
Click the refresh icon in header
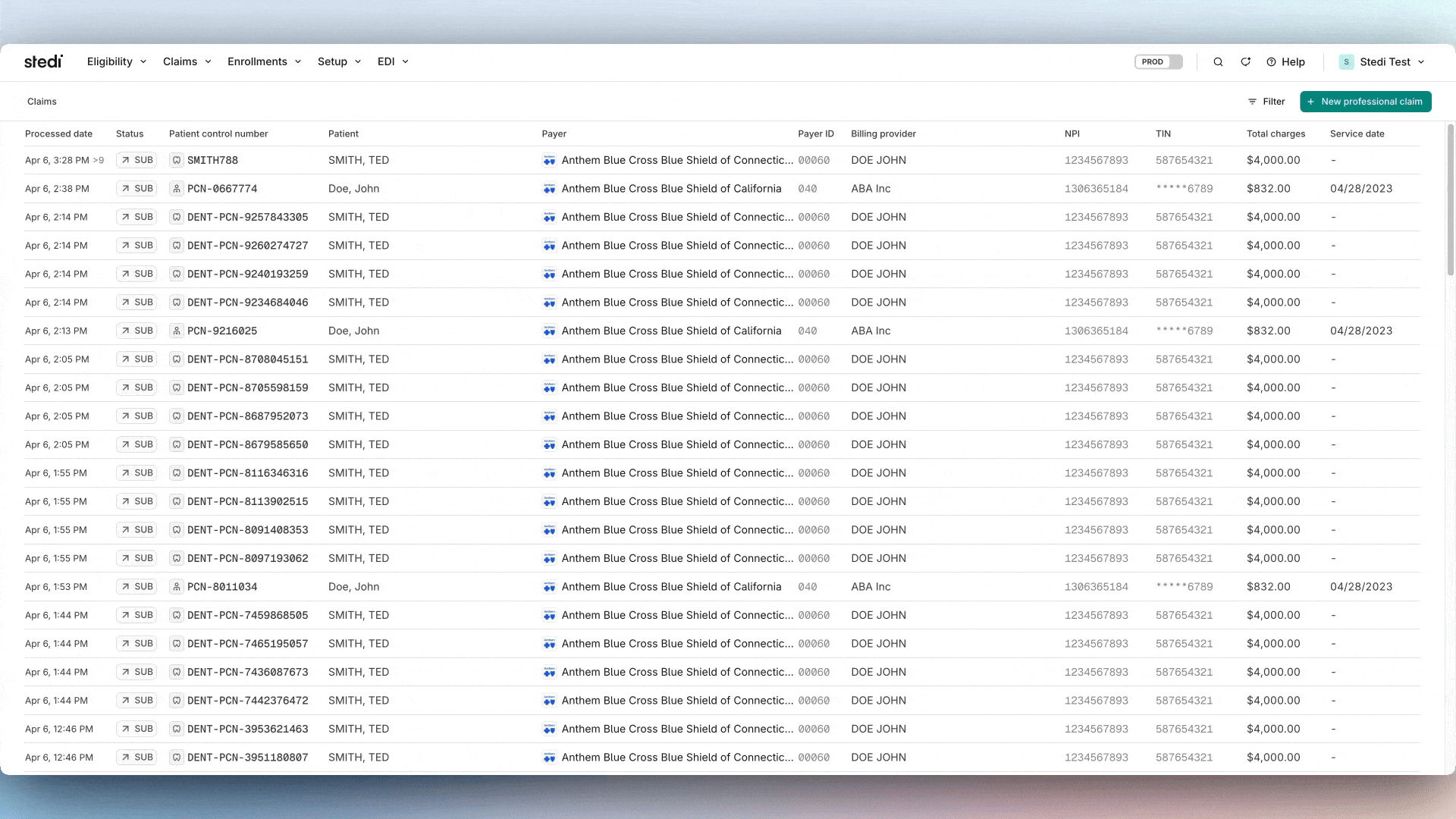coord(1245,62)
